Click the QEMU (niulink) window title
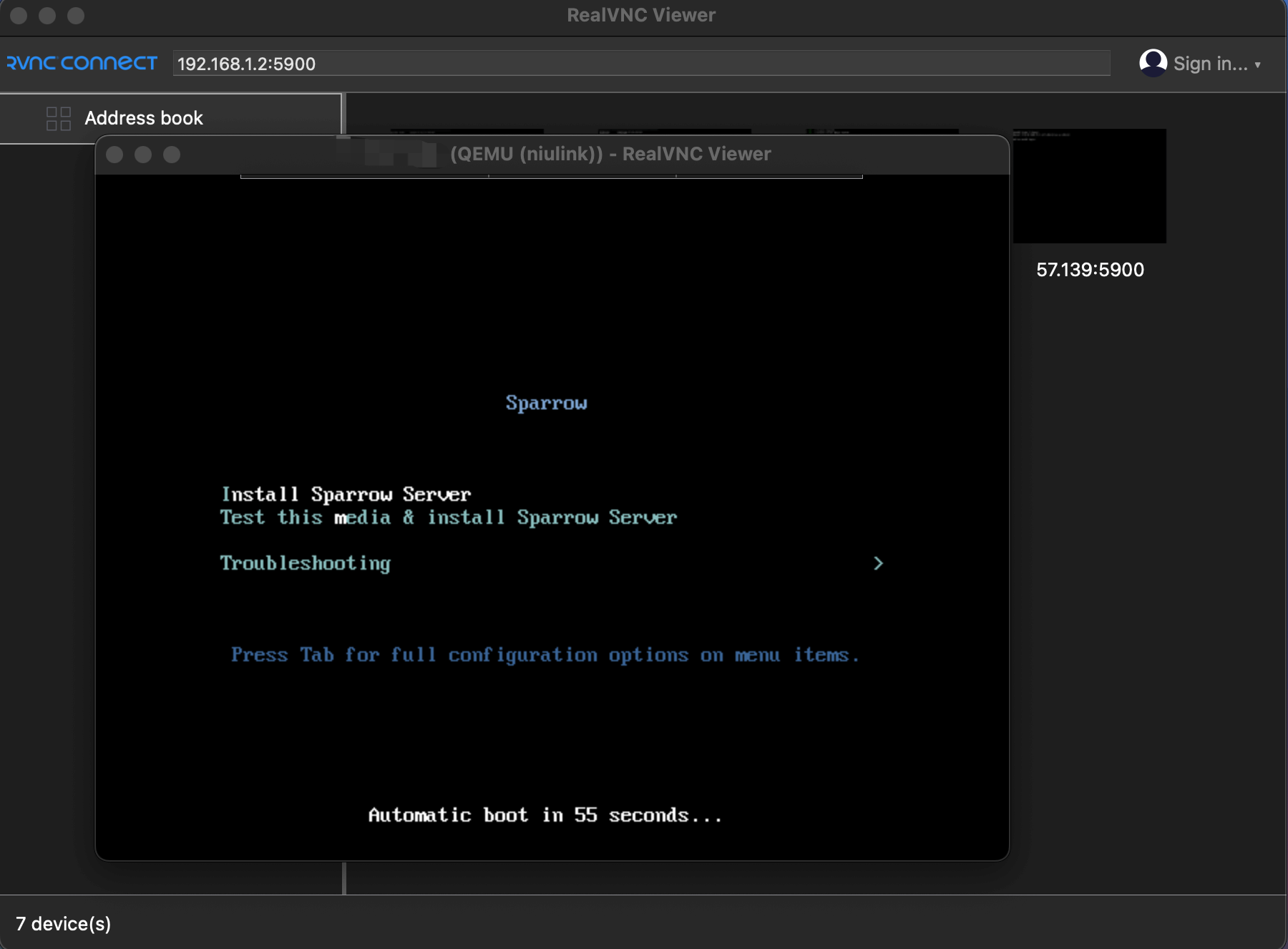Image resolution: width=1288 pixels, height=949 pixels. click(x=610, y=154)
